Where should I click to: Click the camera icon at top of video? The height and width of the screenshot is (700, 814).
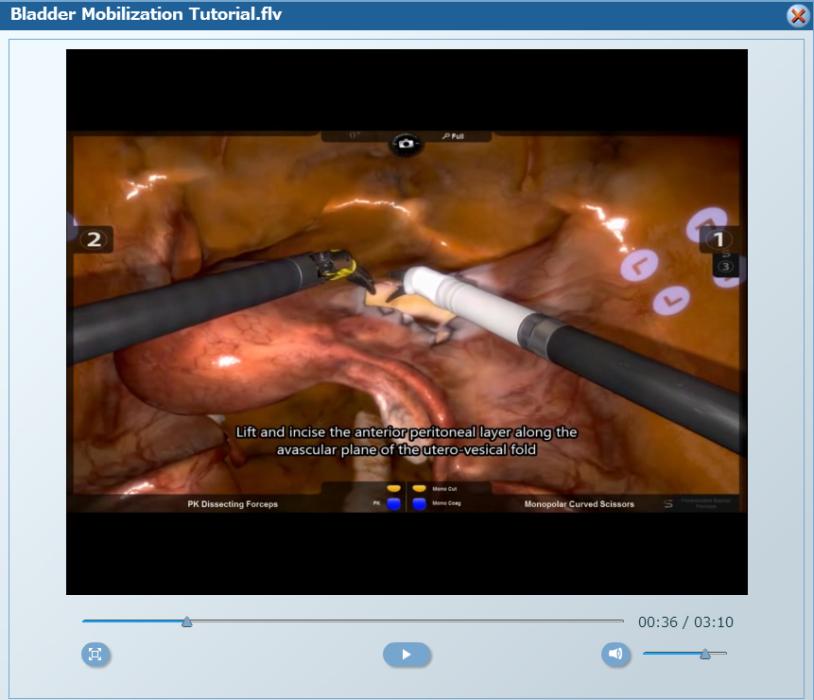tap(405, 144)
